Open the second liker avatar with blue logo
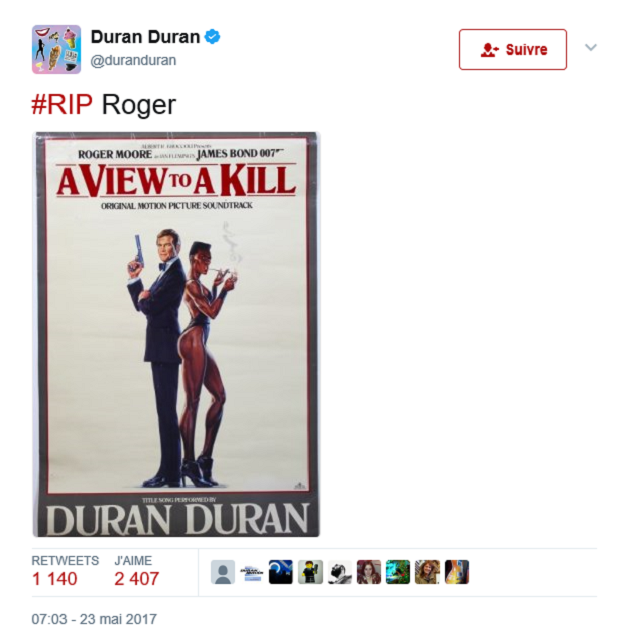Screen dimensions: 617x640 (x=252, y=572)
